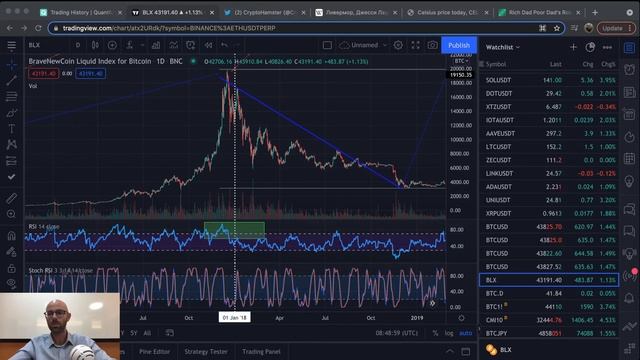Open the TradingView hamburger menu
This screenshot has height=360, width=640.
11,45
